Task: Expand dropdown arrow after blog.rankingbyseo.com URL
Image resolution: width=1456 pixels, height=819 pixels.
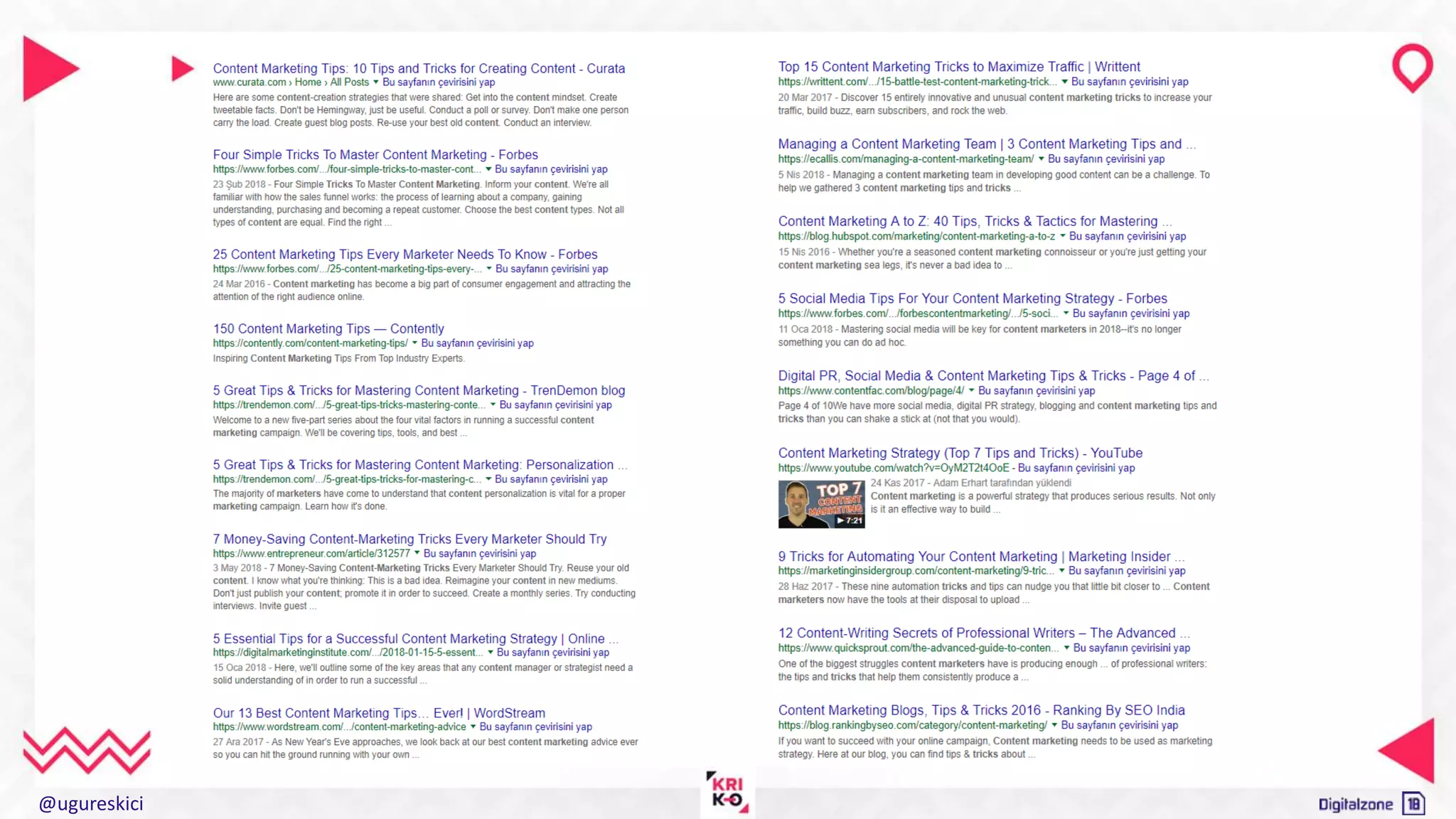Action: (1055, 725)
